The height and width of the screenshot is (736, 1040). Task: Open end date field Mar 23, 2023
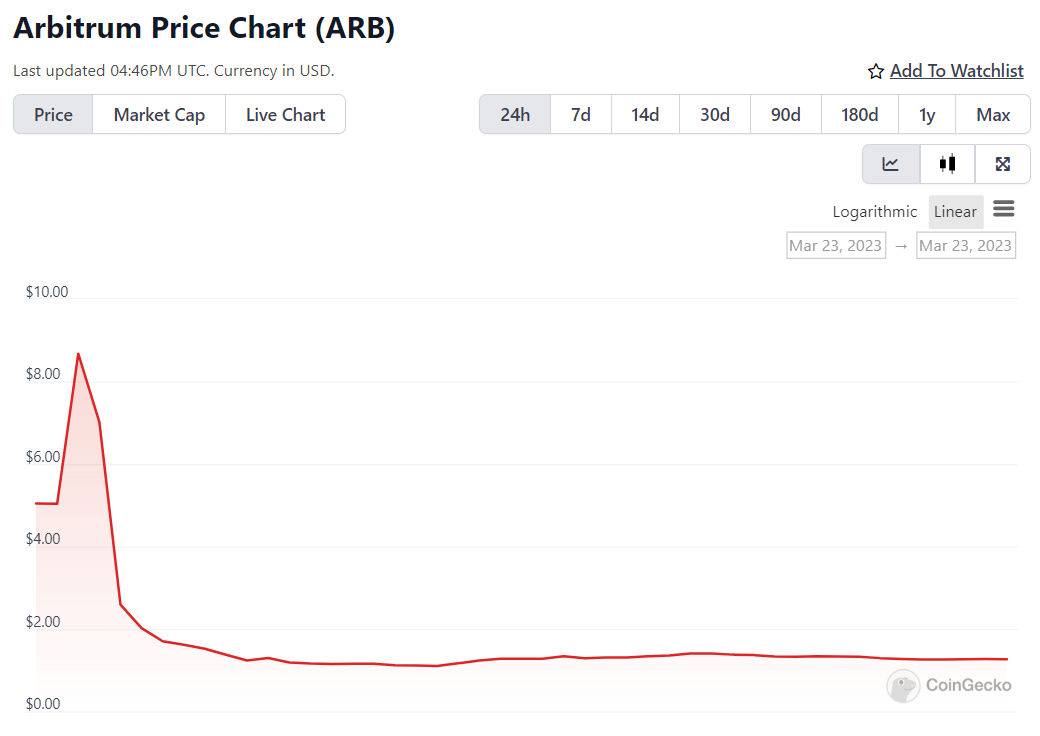click(966, 245)
